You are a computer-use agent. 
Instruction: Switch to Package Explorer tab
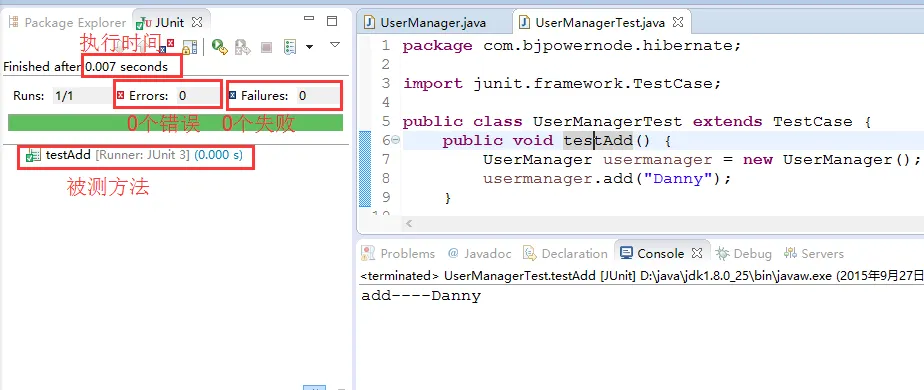67,22
